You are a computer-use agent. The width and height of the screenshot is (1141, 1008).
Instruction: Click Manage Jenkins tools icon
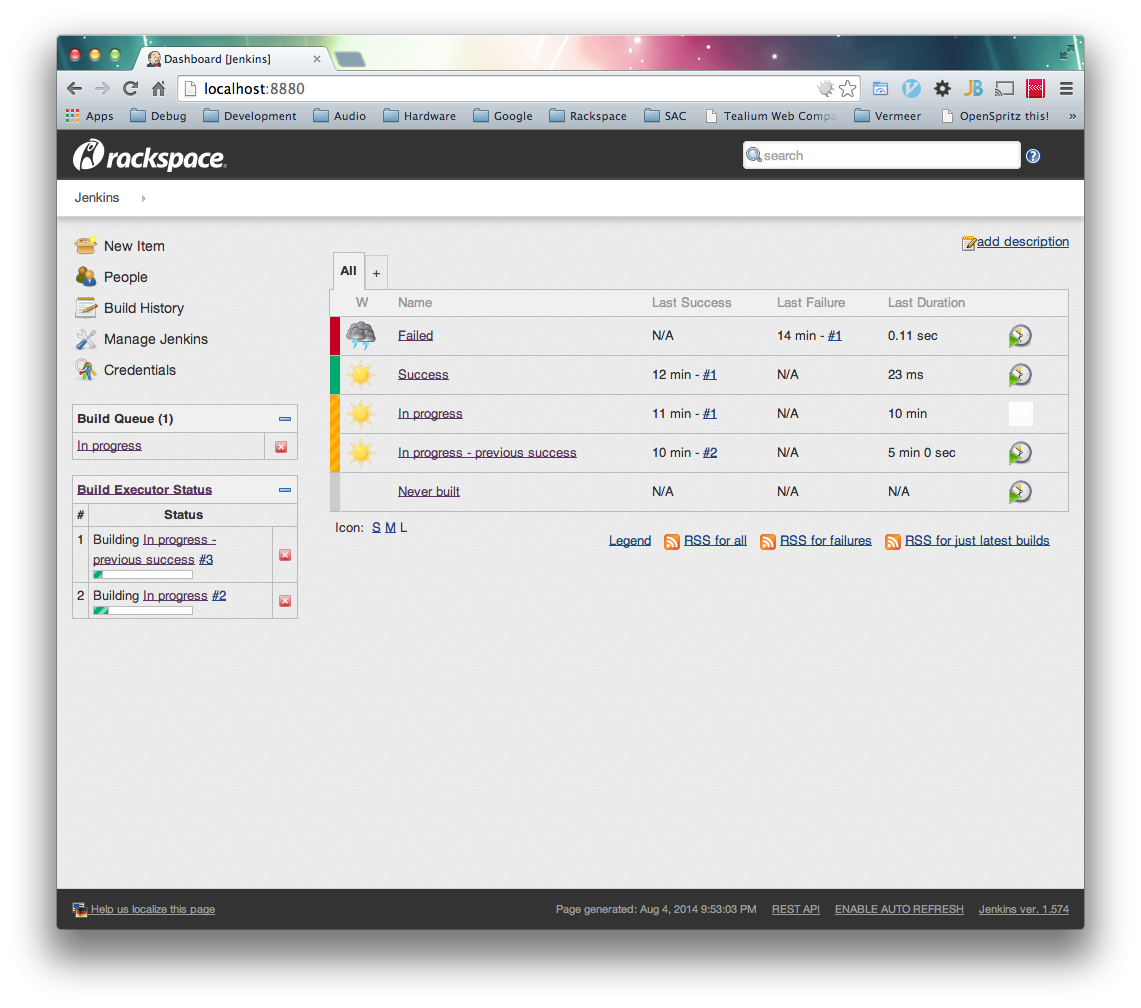(x=85, y=339)
